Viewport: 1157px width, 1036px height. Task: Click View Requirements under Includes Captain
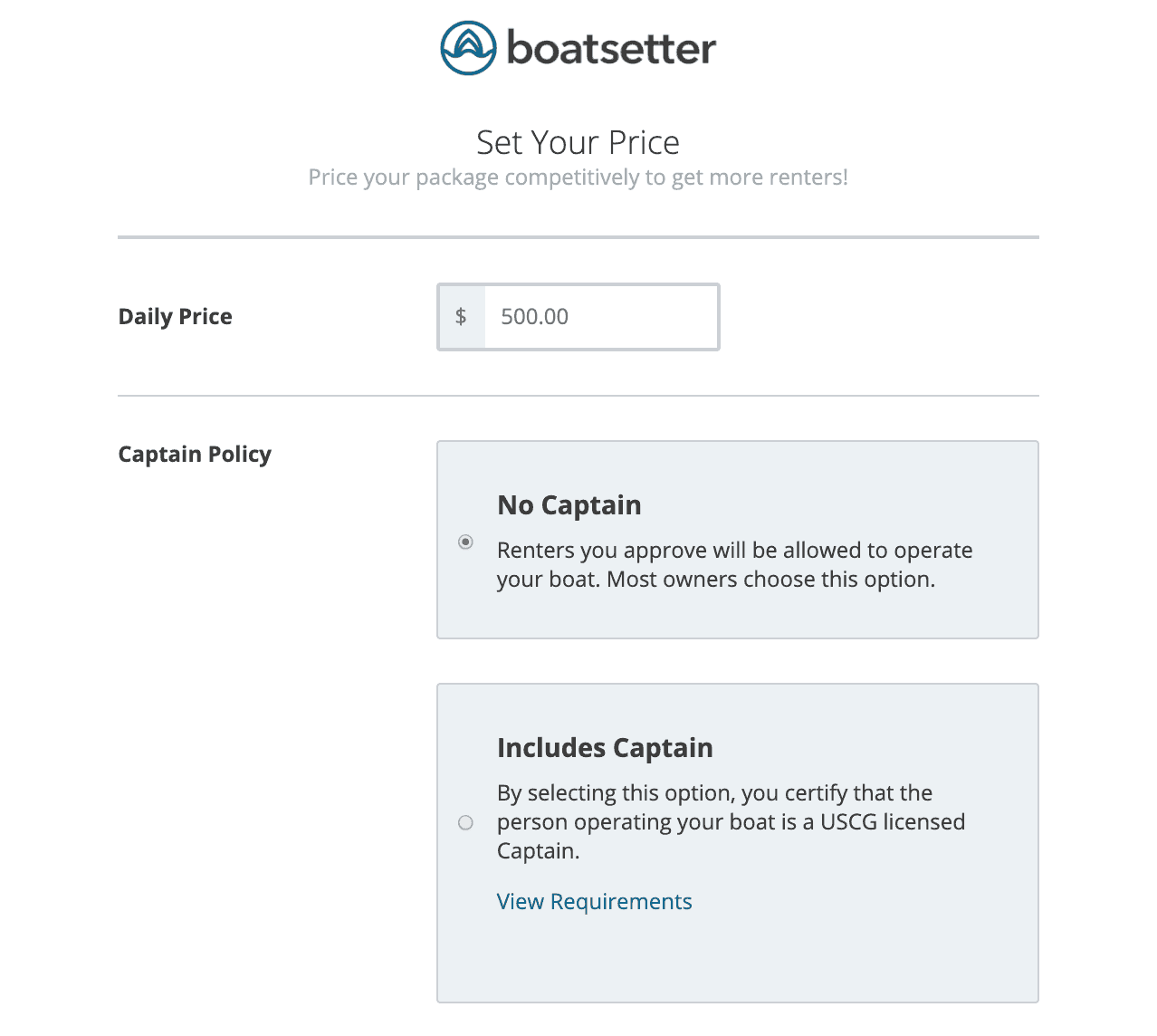[x=594, y=901]
